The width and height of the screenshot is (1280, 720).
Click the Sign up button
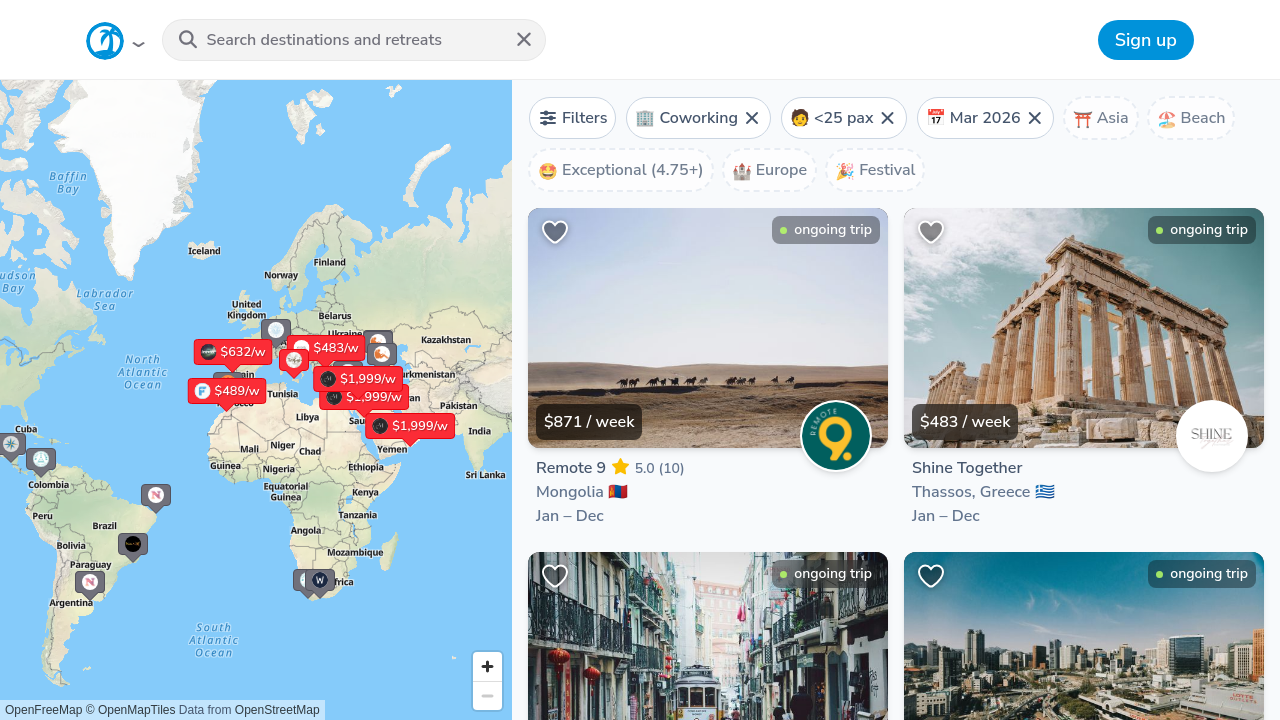tap(1146, 40)
